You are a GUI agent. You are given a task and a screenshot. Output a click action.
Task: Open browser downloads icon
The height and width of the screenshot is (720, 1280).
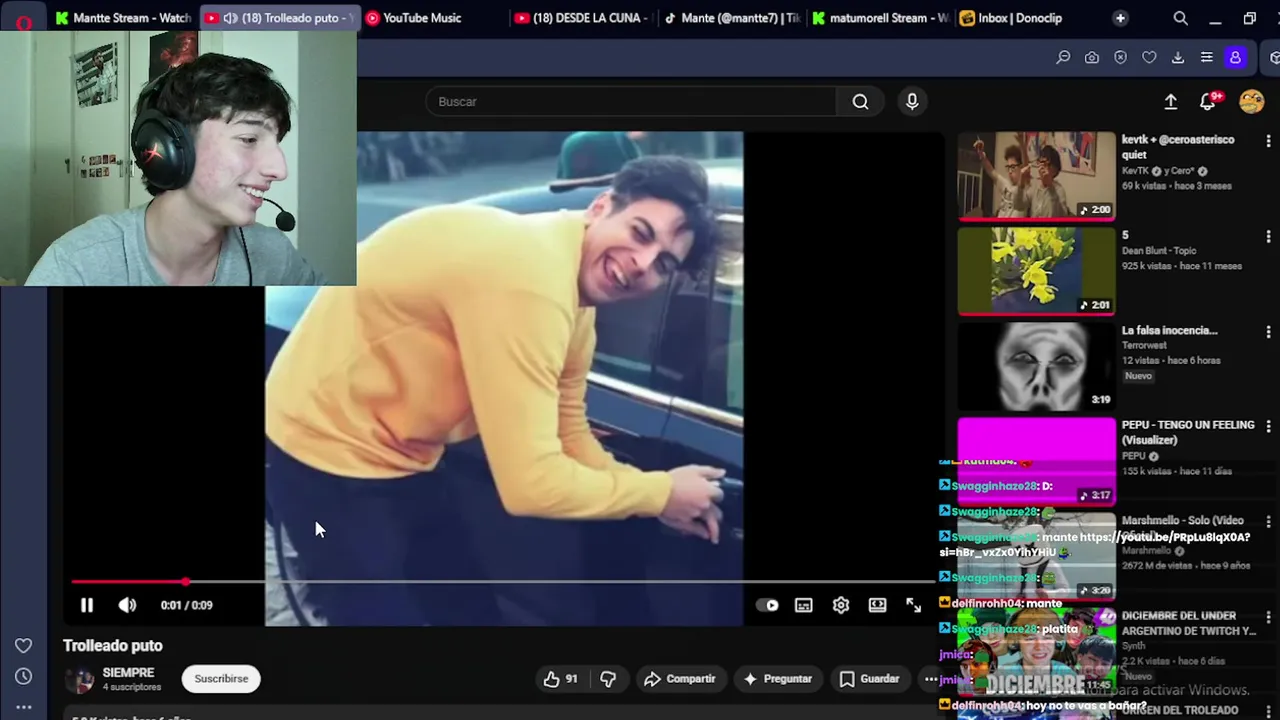[x=1178, y=58]
